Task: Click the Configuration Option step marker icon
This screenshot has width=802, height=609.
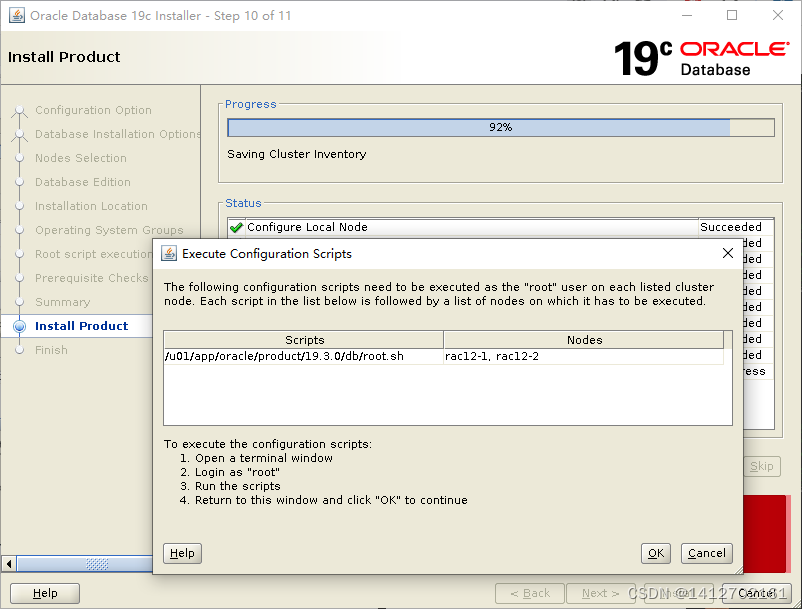Action: pyautogui.click(x=19, y=110)
